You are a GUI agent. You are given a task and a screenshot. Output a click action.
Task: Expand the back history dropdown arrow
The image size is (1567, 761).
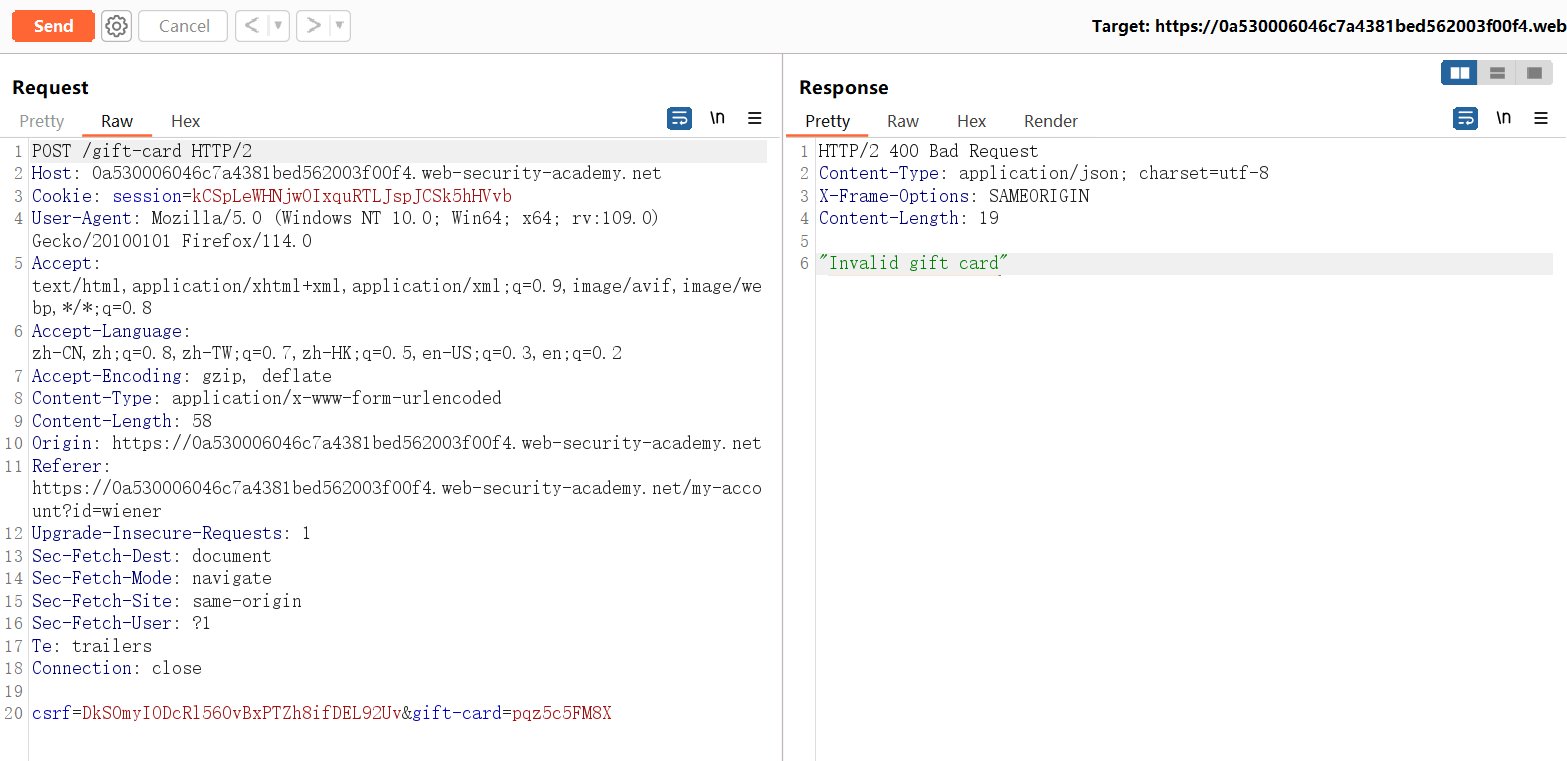[278, 26]
